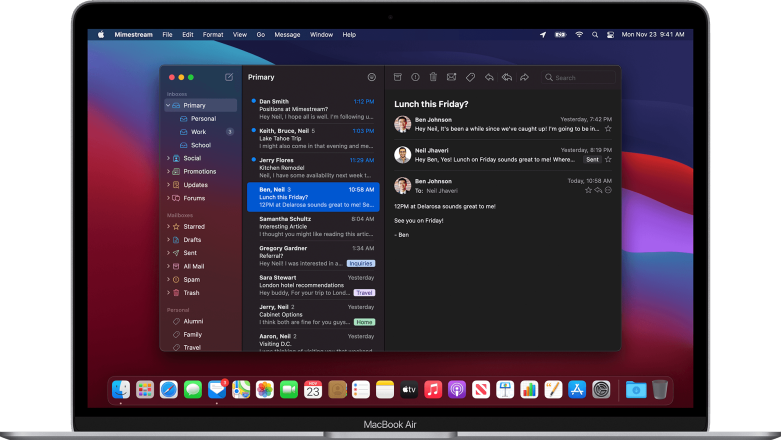Star Neil Jhaveri's sent message

[x=608, y=159]
